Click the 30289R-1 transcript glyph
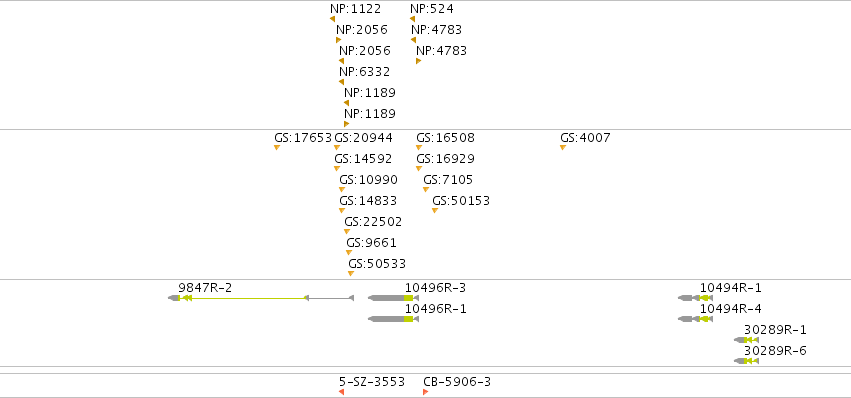Screen dimensions: 851x398 746,340
